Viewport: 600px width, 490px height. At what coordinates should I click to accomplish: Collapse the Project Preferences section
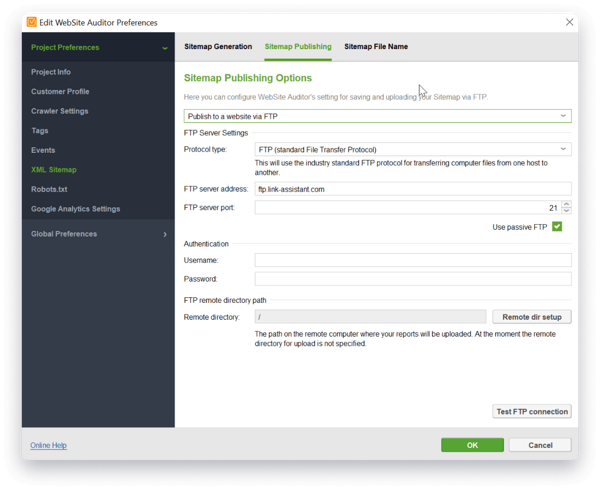[x=165, y=47]
